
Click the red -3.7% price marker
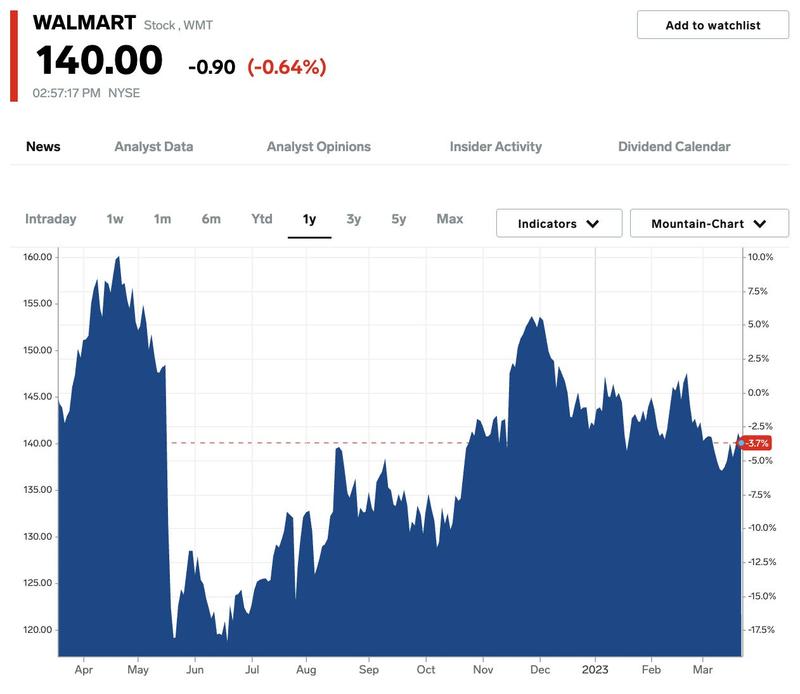(757, 443)
